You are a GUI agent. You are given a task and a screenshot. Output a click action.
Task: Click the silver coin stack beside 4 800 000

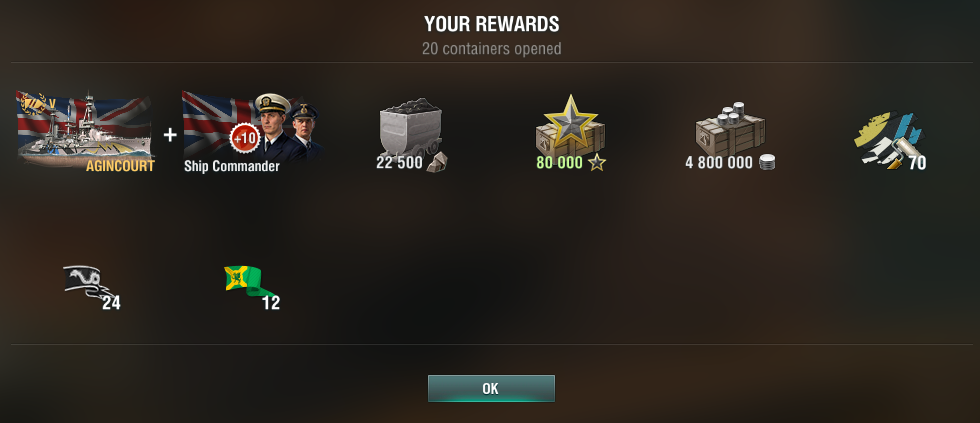pos(767,163)
